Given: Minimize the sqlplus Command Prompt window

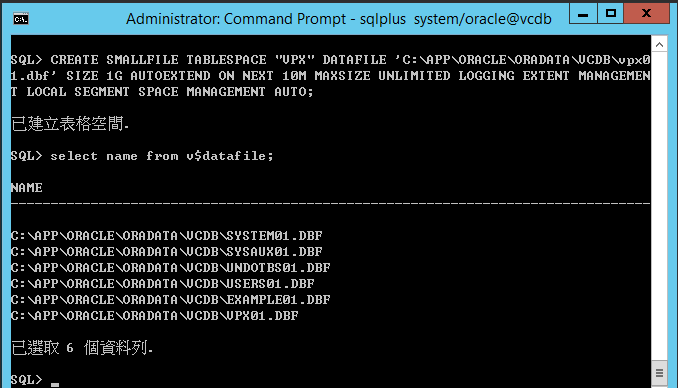Looking at the screenshot, I should click(583, 14).
